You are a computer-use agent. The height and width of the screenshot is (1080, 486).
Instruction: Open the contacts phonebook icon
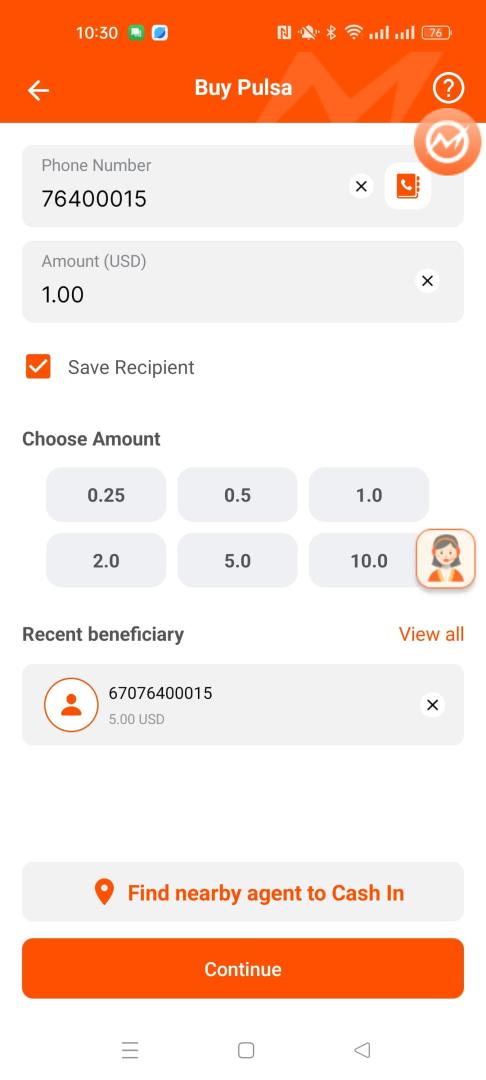[408, 186]
